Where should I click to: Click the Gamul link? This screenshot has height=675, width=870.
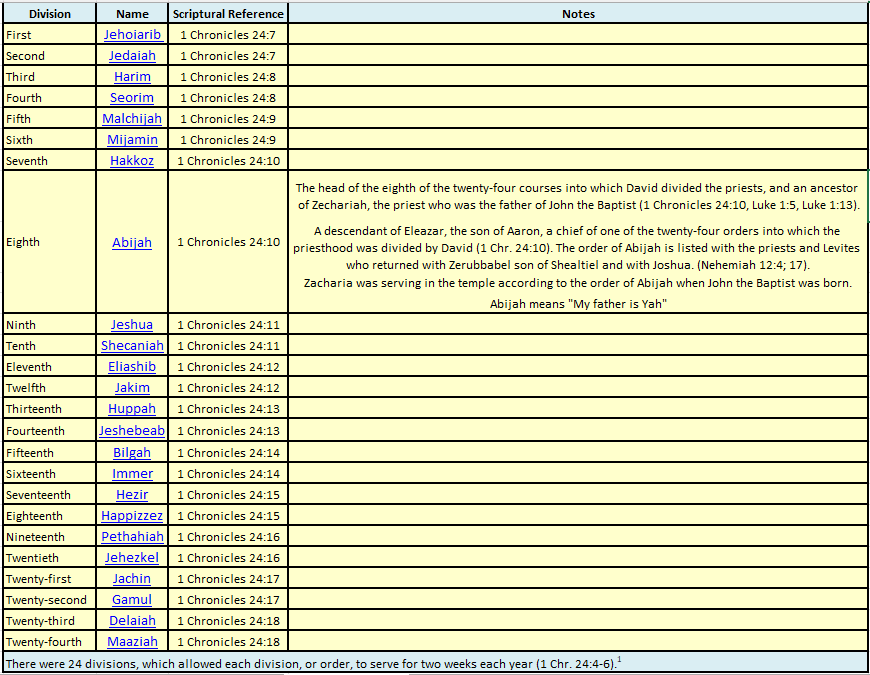tap(132, 600)
